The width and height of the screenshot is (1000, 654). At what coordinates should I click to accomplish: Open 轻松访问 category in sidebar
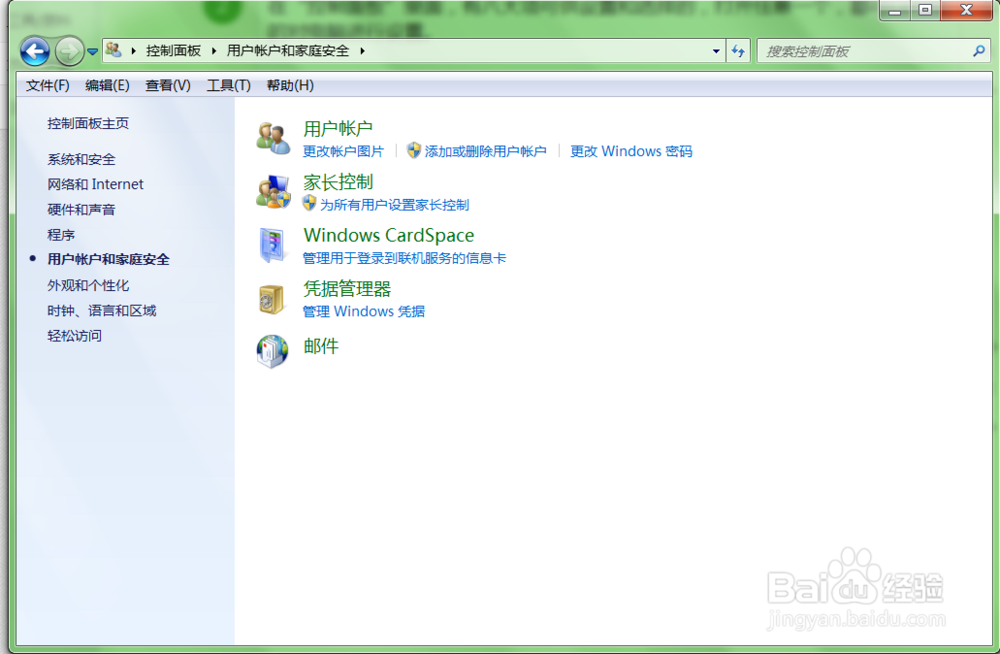click(74, 336)
